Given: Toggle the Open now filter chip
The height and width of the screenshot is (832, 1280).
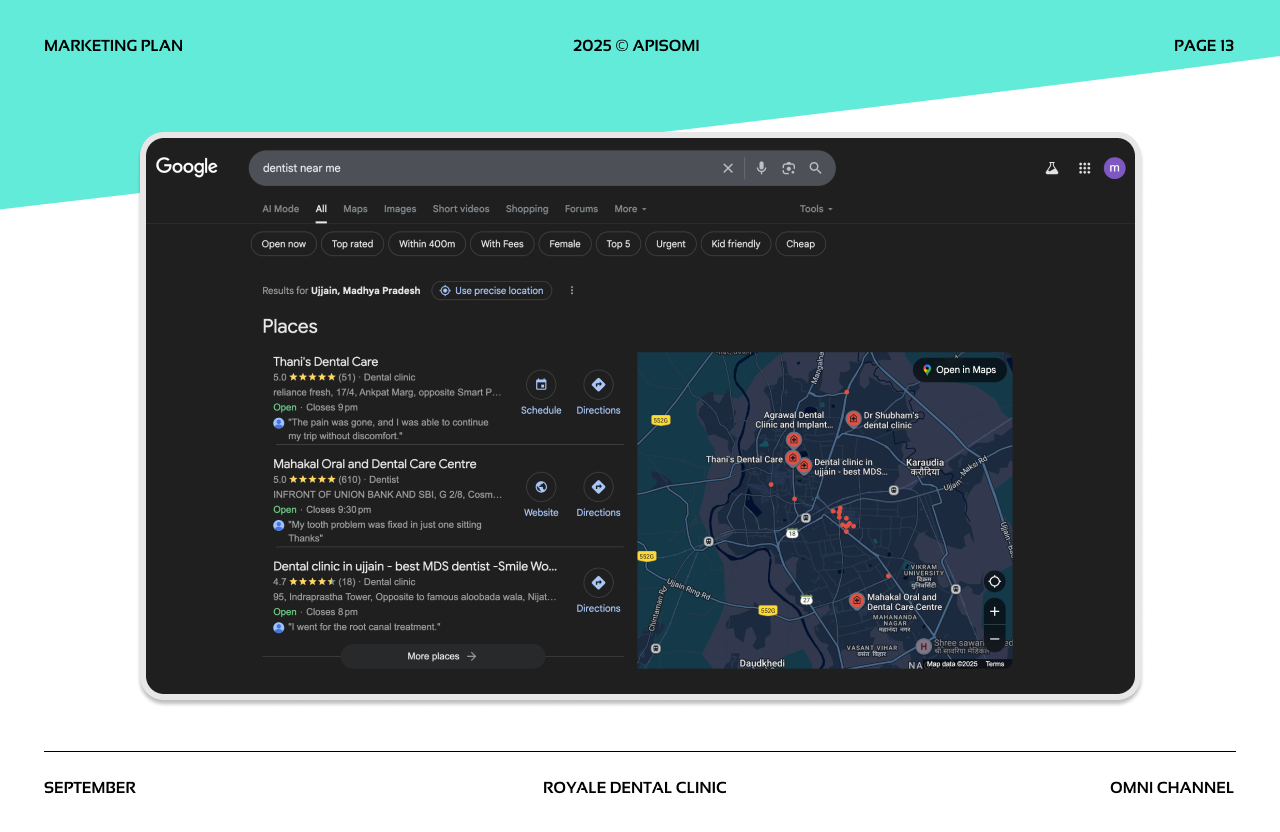Looking at the screenshot, I should coord(284,244).
